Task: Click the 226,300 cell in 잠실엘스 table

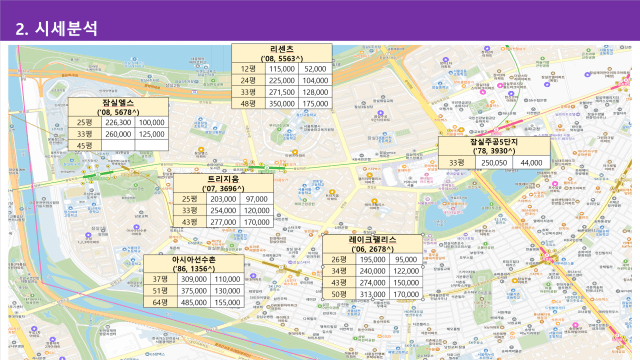Action: click(118, 122)
